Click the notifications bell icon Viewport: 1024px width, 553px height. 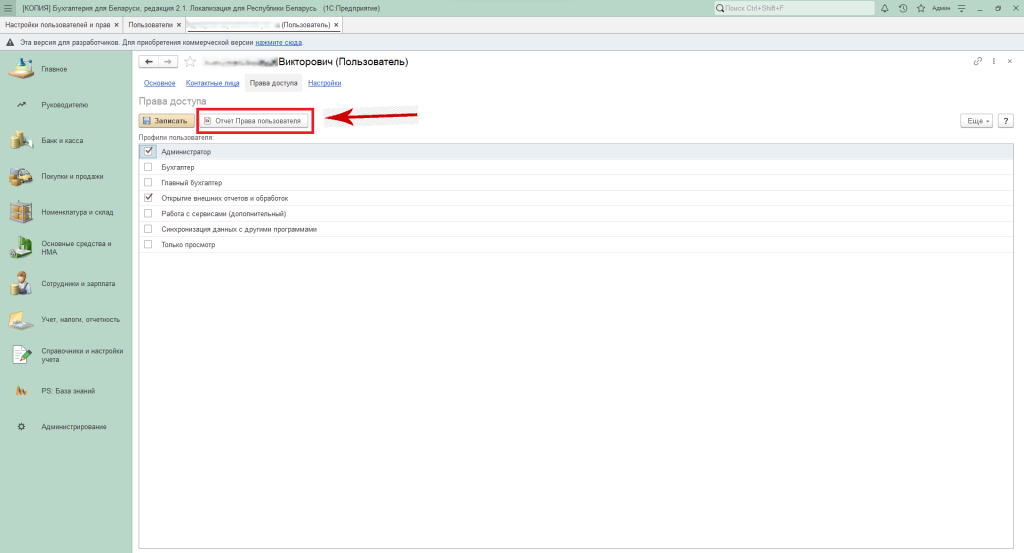point(885,8)
